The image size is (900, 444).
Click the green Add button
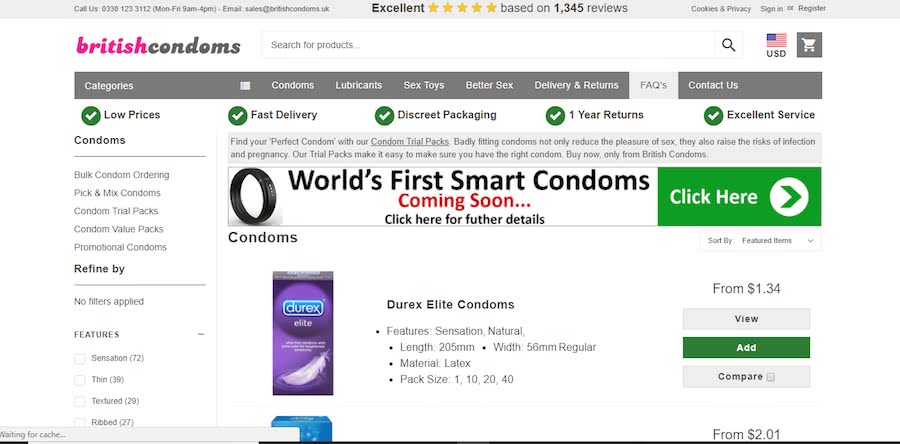pyautogui.click(x=746, y=348)
